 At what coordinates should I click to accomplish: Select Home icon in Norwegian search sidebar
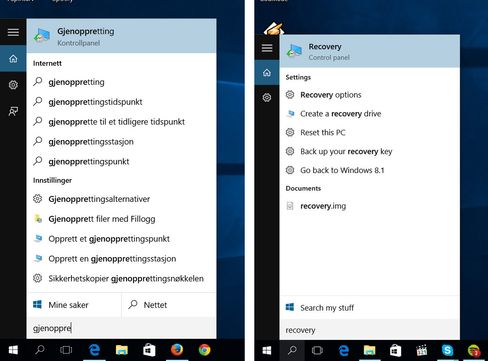(13, 59)
